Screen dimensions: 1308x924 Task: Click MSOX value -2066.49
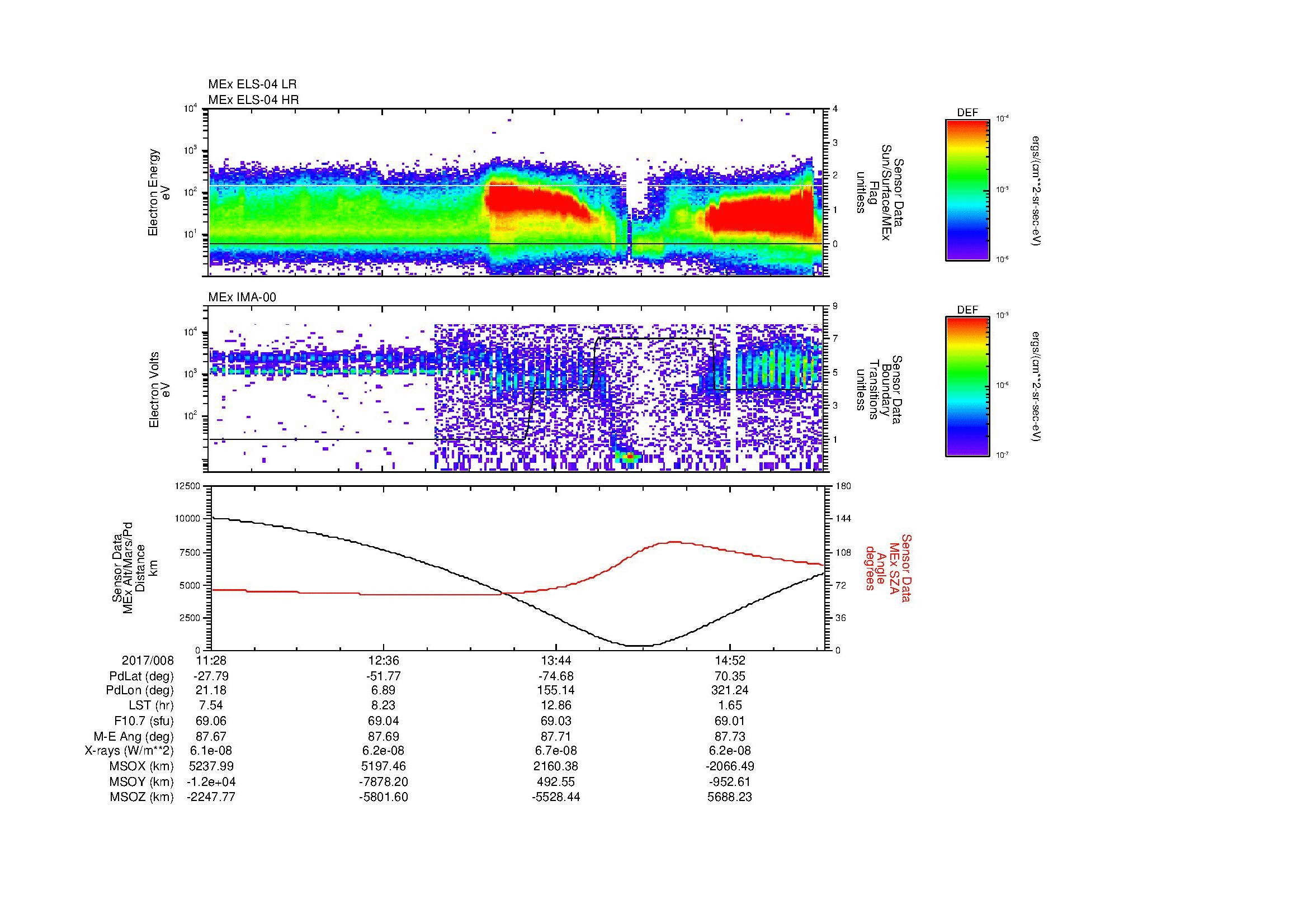click(730, 766)
